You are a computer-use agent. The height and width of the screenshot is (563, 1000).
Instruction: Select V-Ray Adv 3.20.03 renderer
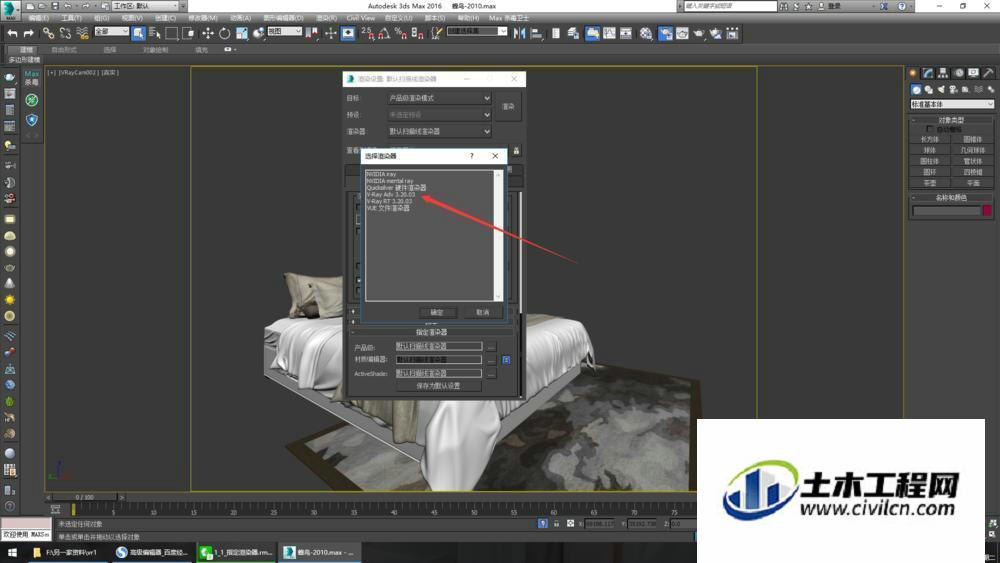pyautogui.click(x=390, y=194)
